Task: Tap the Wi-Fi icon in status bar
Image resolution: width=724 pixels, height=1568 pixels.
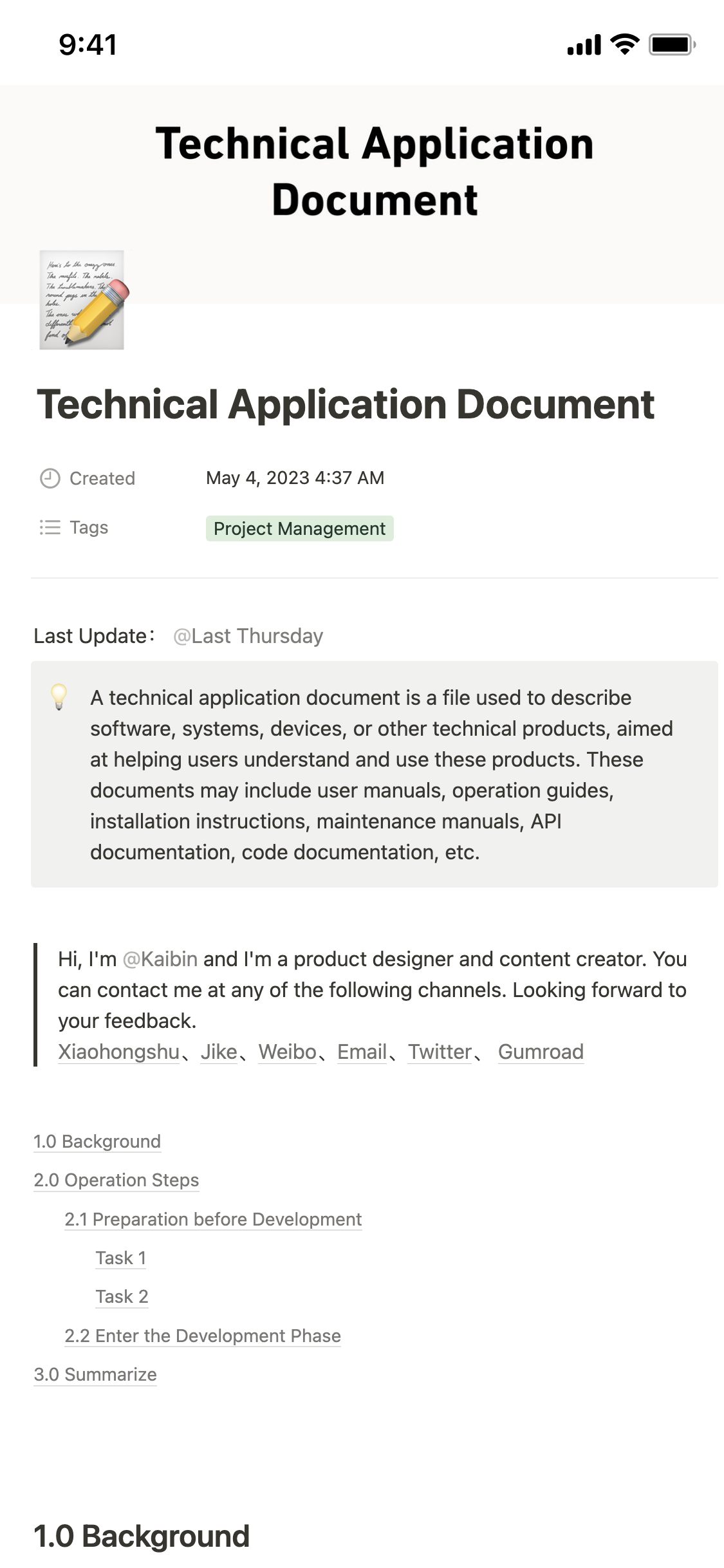Action: coord(624,44)
